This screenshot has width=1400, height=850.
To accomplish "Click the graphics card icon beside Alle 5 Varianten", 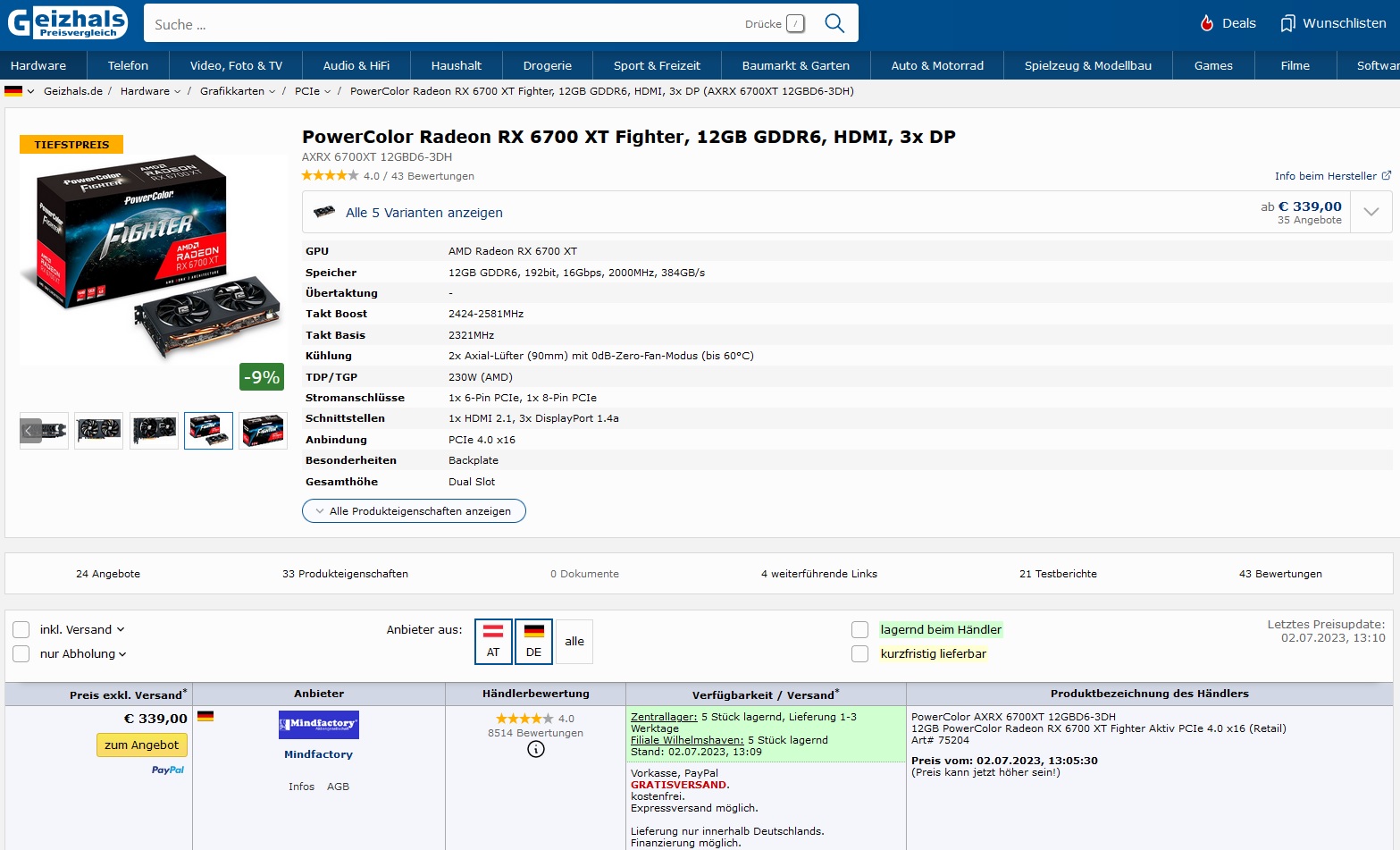I will click(324, 212).
